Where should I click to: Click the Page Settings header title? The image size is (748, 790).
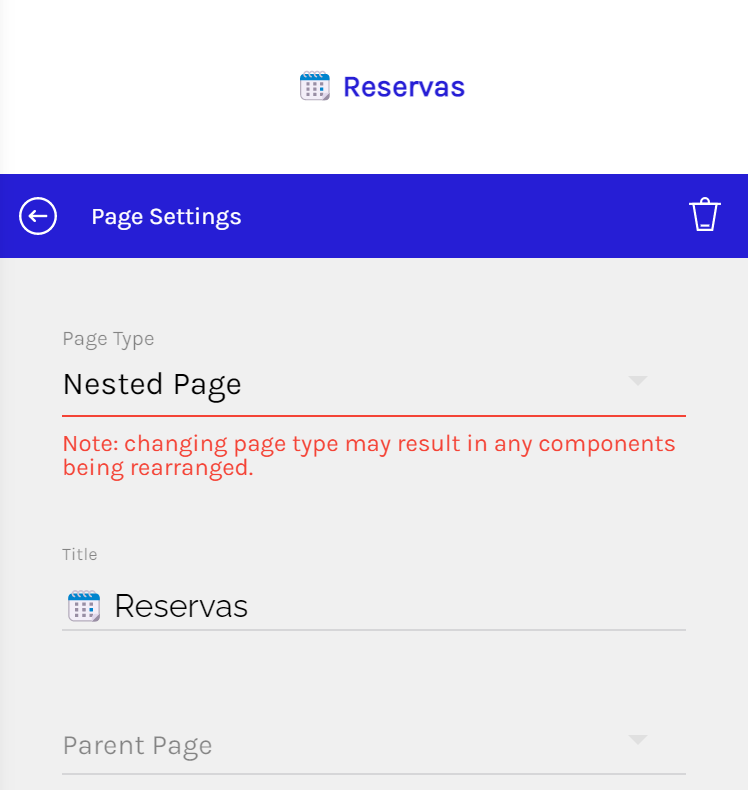click(x=166, y=217)
